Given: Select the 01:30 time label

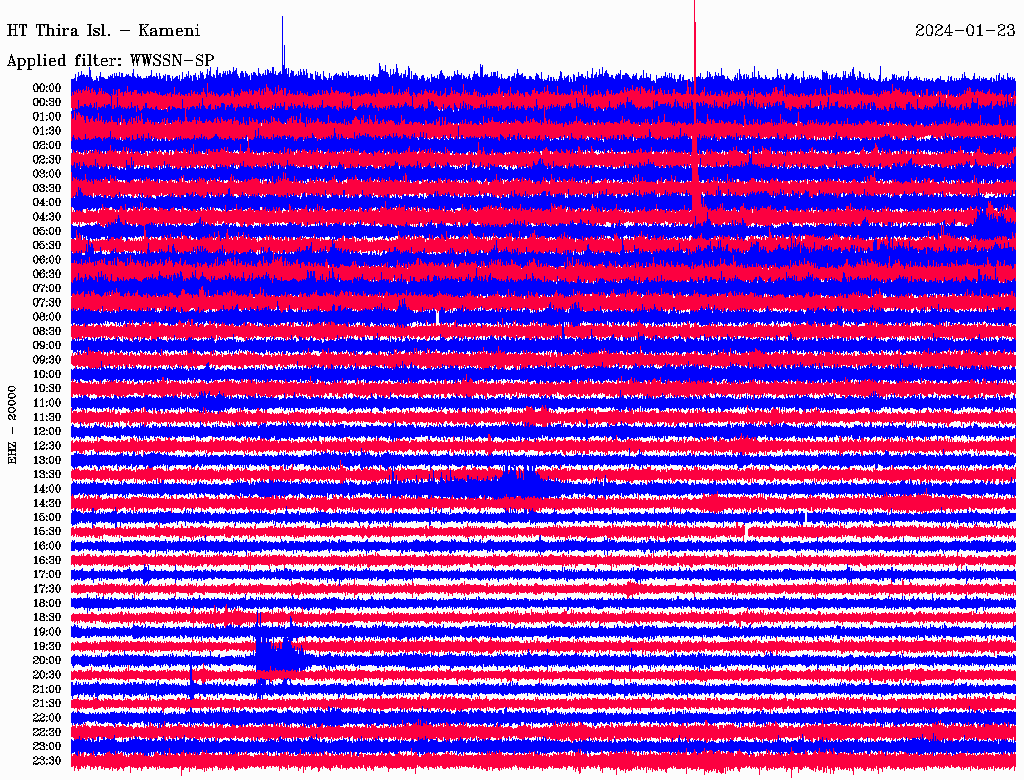Looking at the screenshot, I should (47, 131).
